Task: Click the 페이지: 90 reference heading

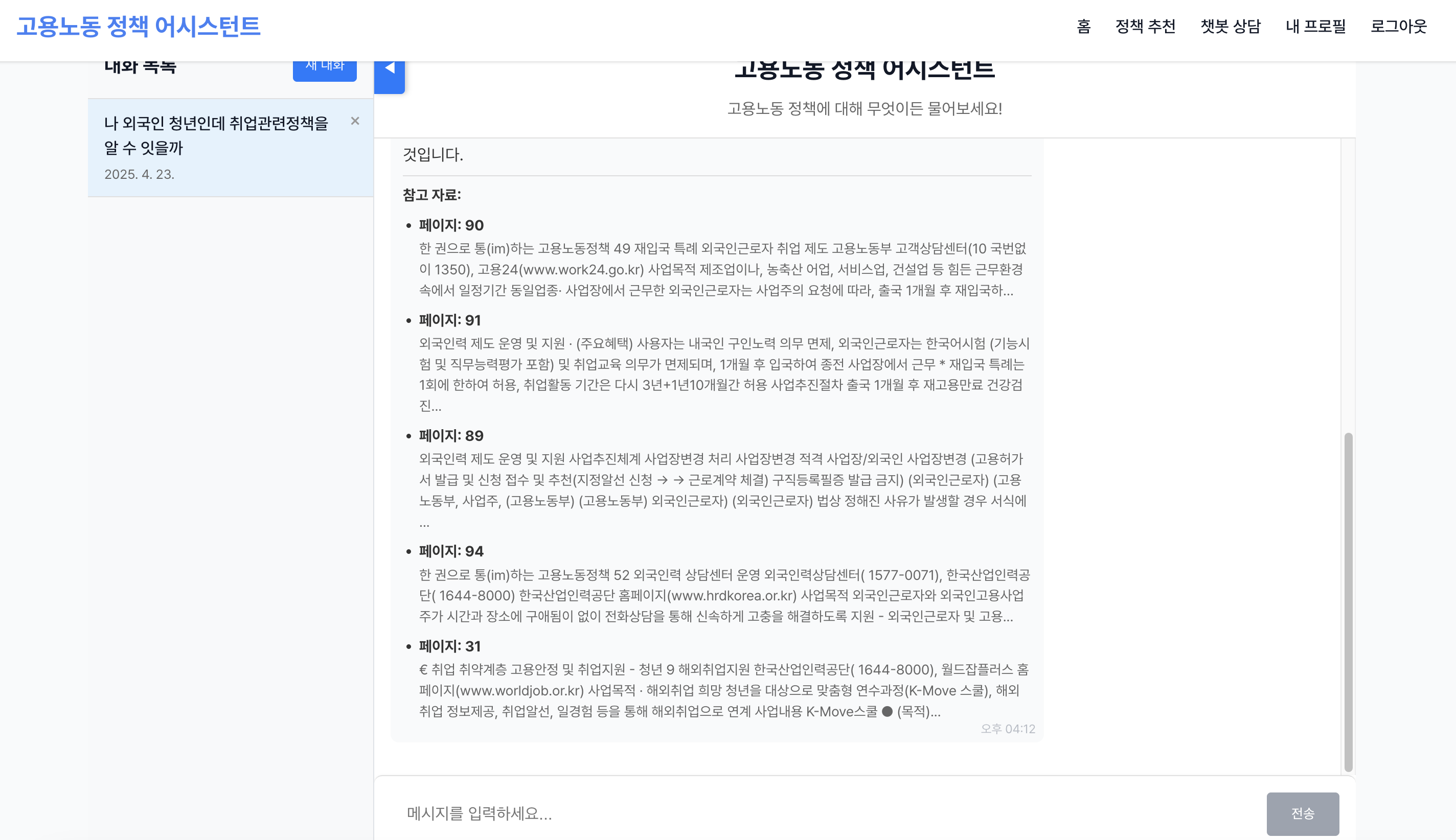Action: point(451,225)
